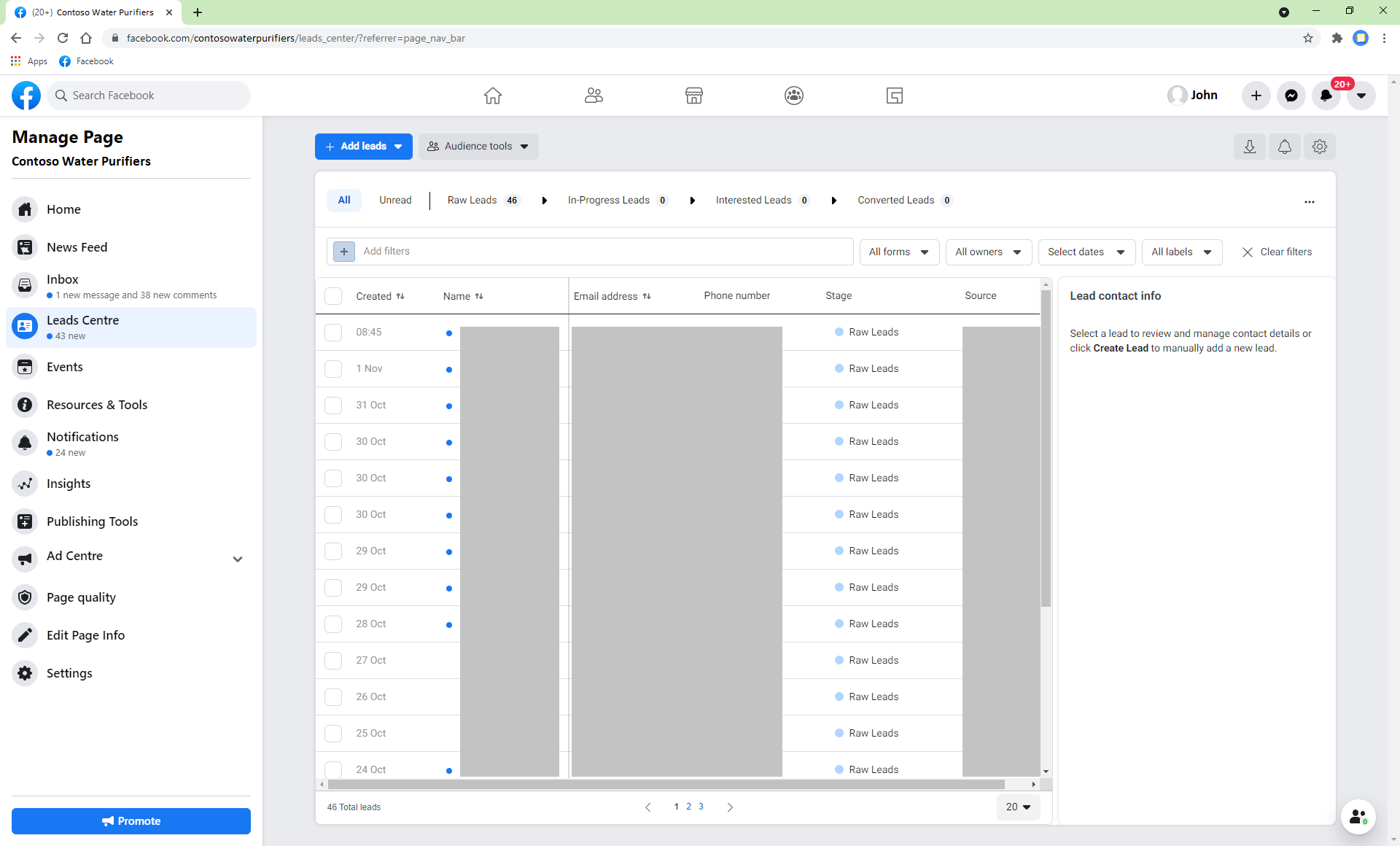Expand the Select dates dropdown
This screenshot has width=1400, height=846.
1086,252
